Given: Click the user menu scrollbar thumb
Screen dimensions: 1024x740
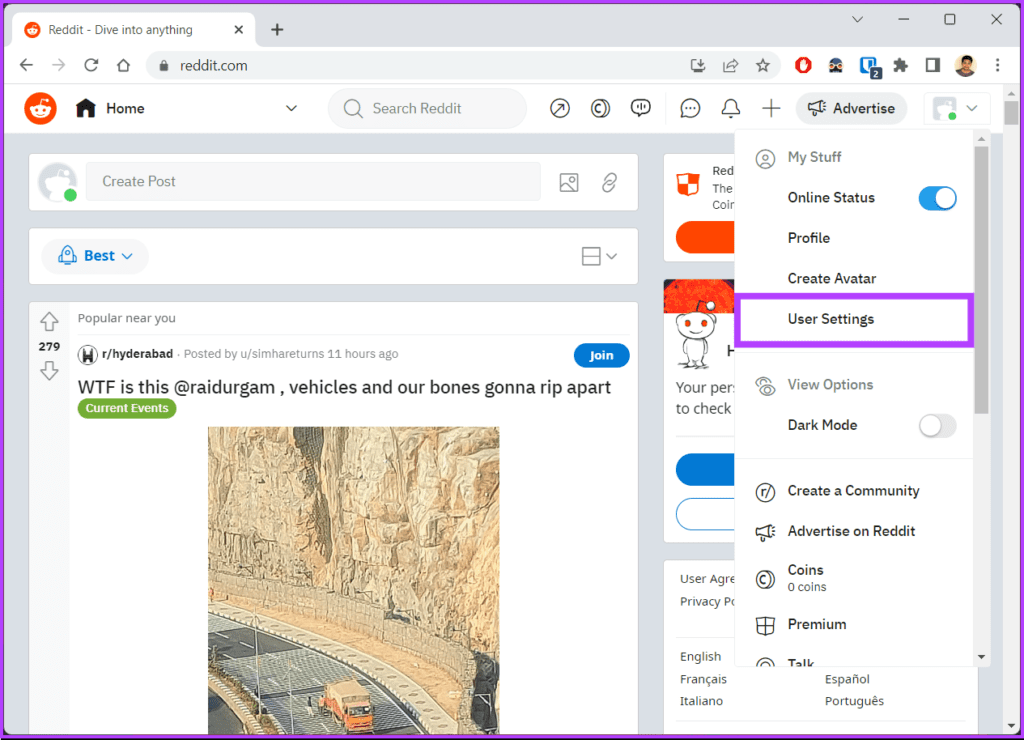Looking at the screenshot, I should point(981,280).
